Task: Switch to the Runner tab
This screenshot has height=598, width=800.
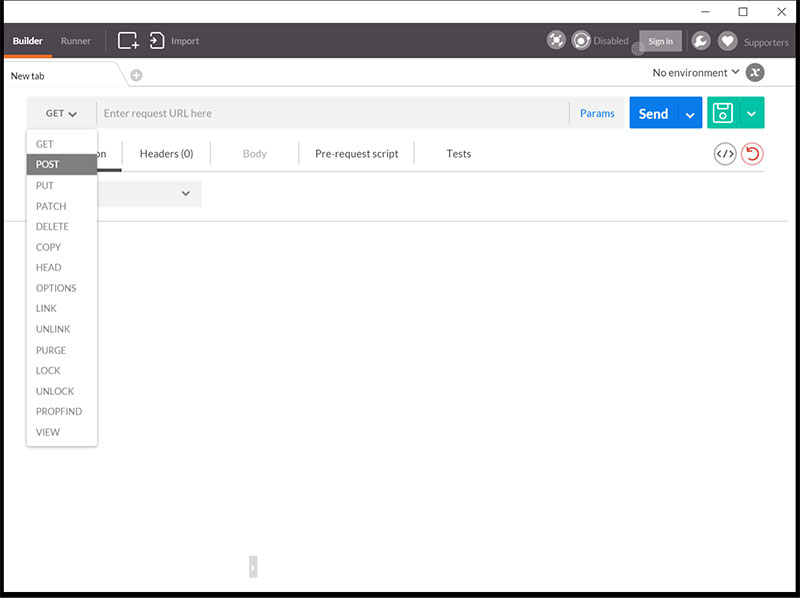Action: click(76, 41)
